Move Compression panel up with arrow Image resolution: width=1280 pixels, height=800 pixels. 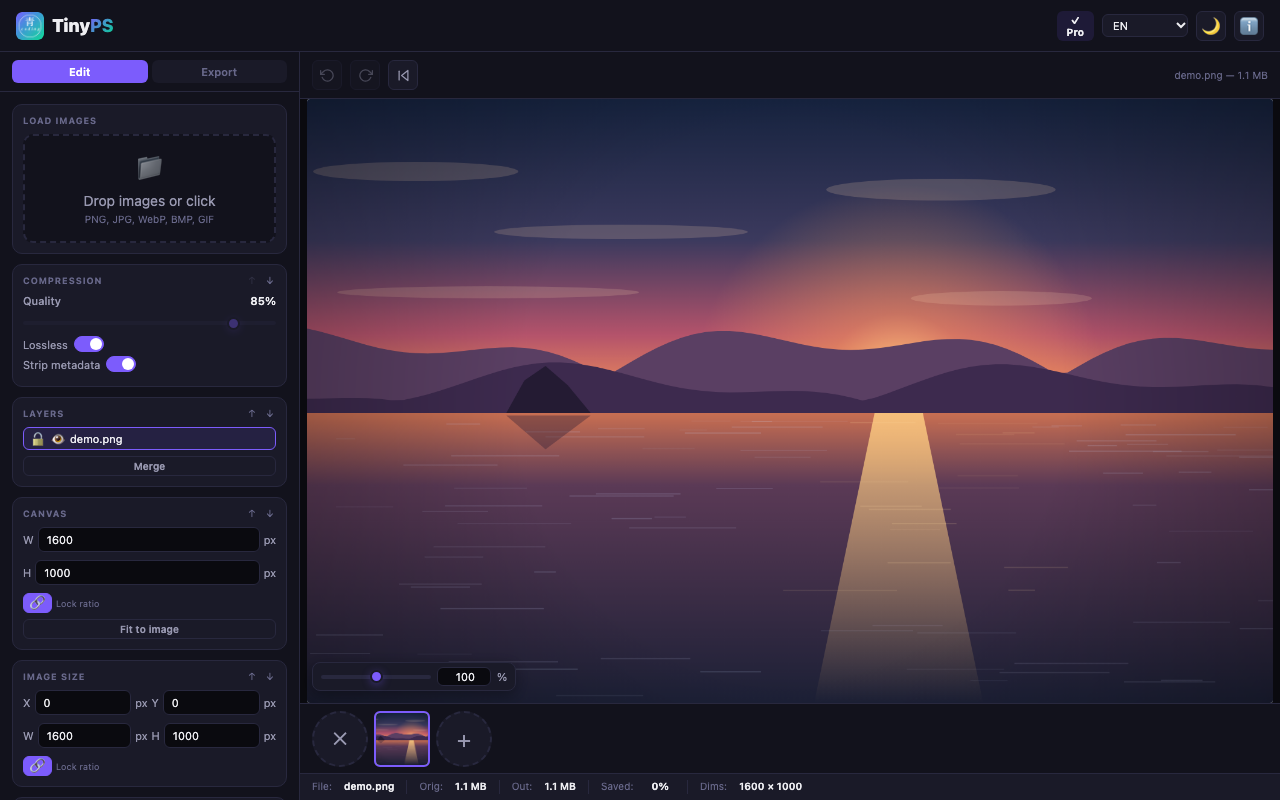click(252, 281)
